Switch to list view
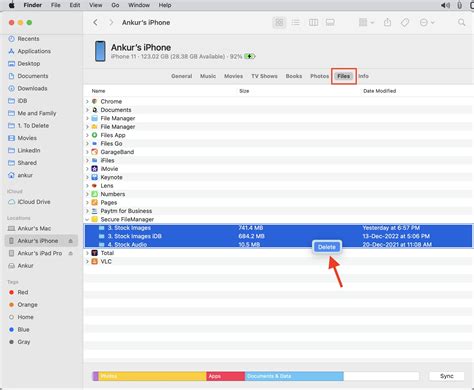The width and height of the screenshot is (474, 390). click(296, 23)
